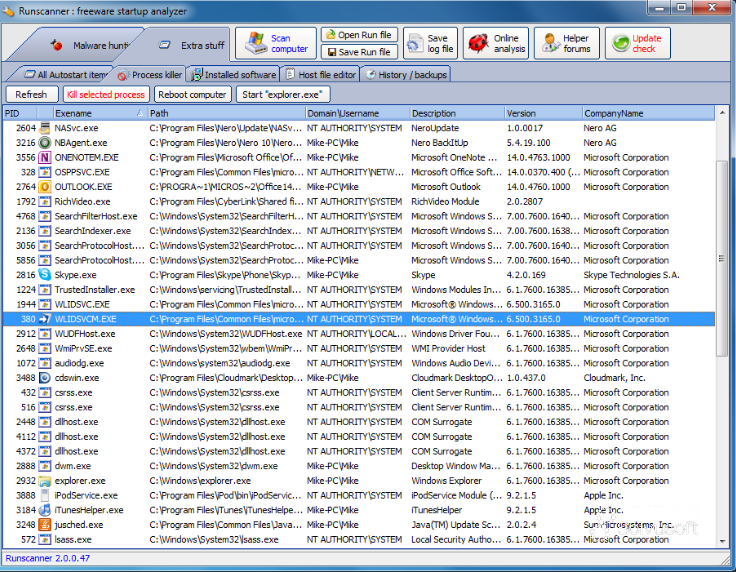Select the OSPPSVC.EXE row
The image size is (736, 572).
pos(359,172)
